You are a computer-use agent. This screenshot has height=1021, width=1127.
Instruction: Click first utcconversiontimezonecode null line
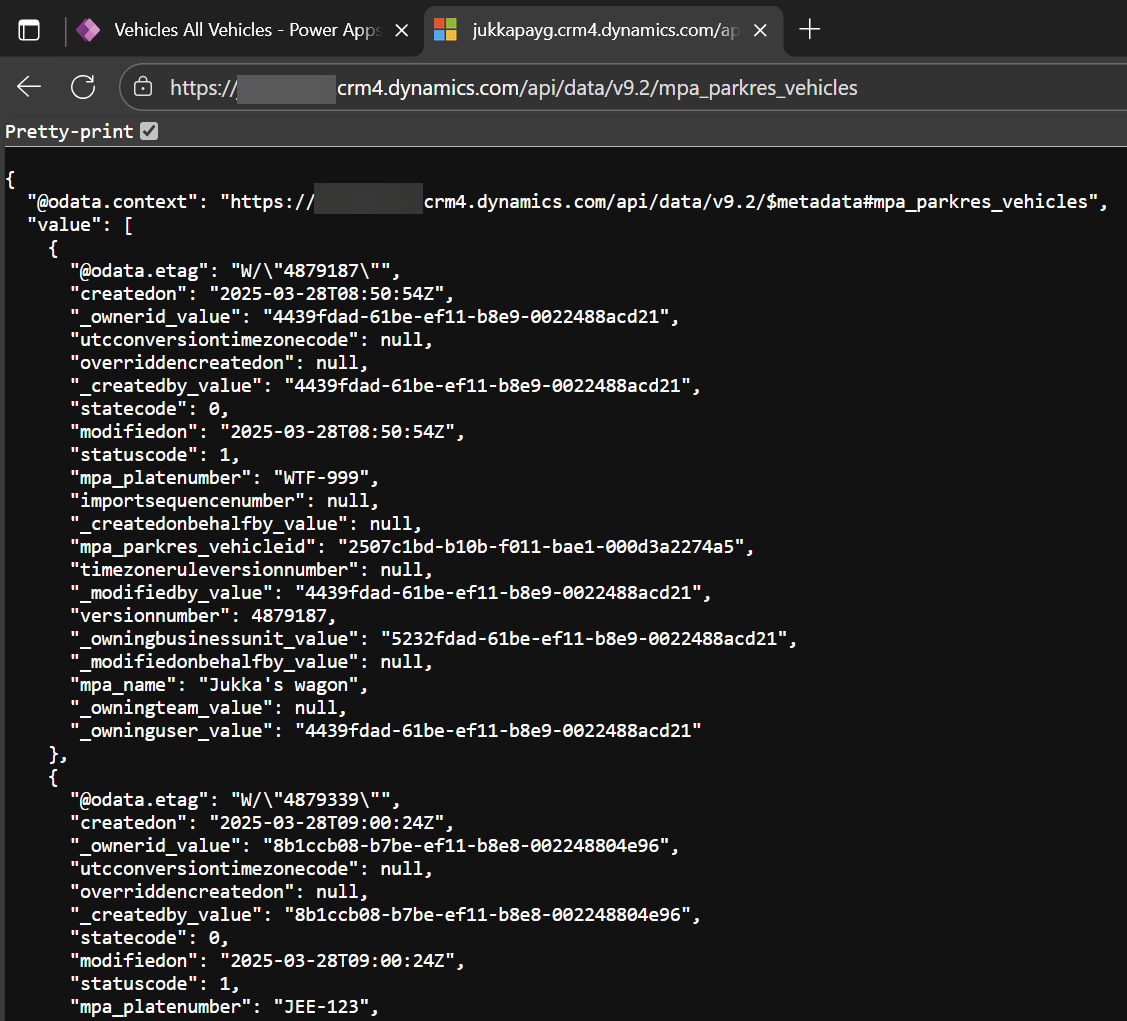252,340
